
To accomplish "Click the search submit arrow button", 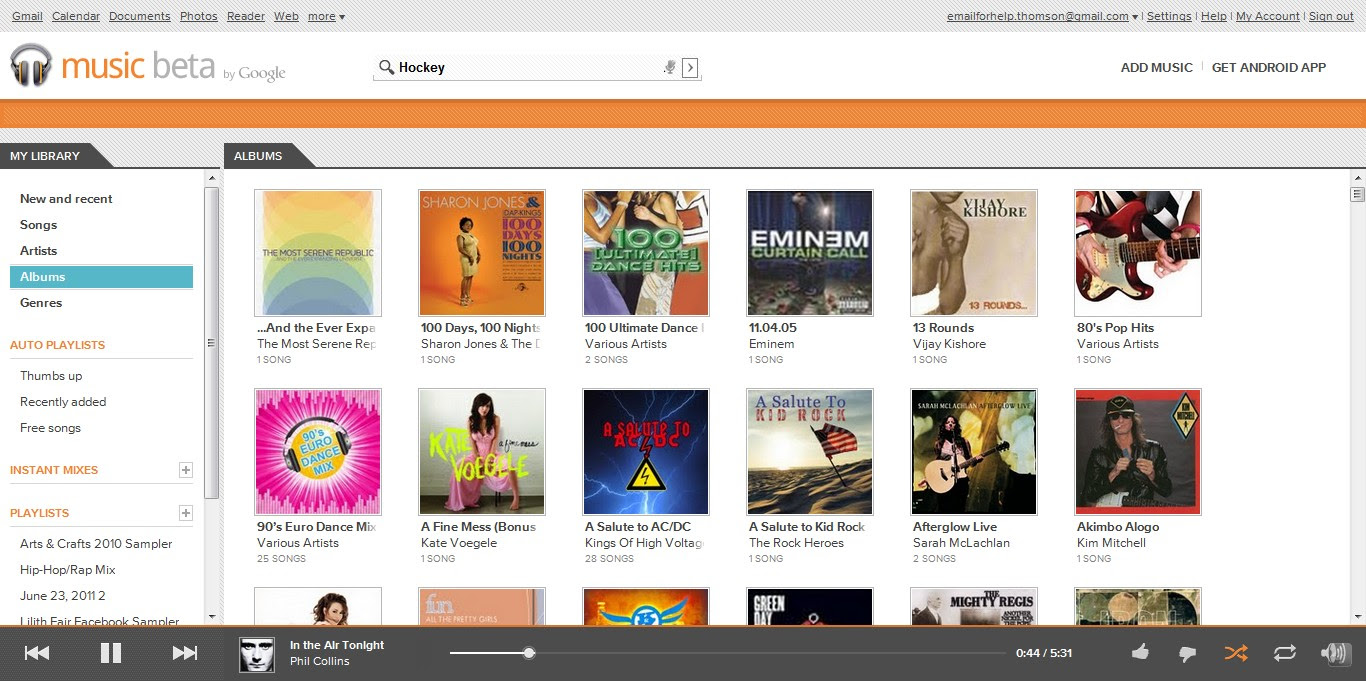I will pyautogui.click(x=690, y=67).
